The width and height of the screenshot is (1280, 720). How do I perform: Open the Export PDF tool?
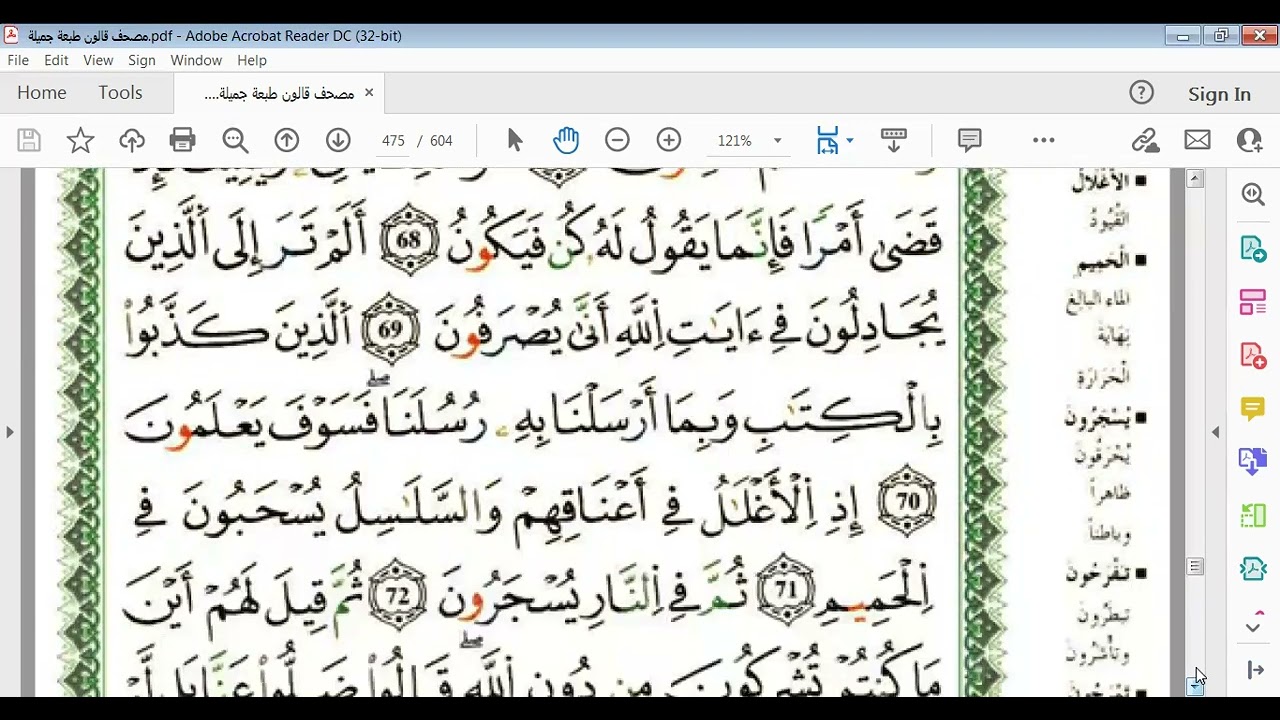point(1253,248)
